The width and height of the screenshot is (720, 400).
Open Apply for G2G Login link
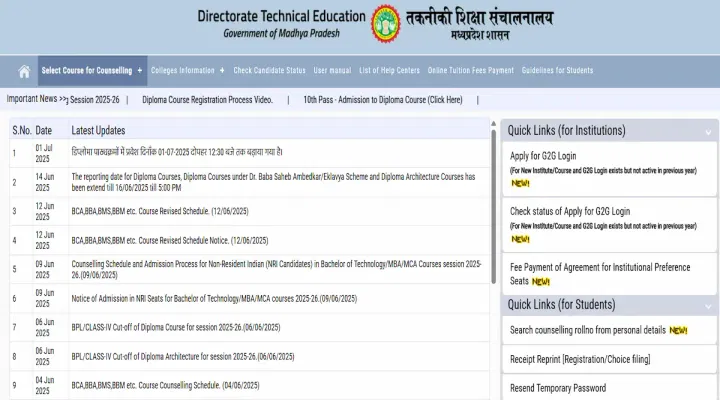pyautogui.click(x=543, y=156)
